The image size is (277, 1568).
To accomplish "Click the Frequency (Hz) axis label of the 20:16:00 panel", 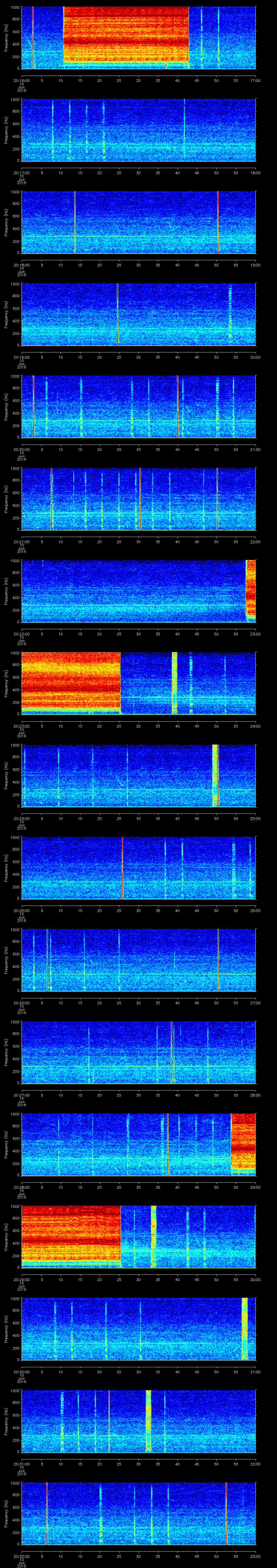I will 6,38.
